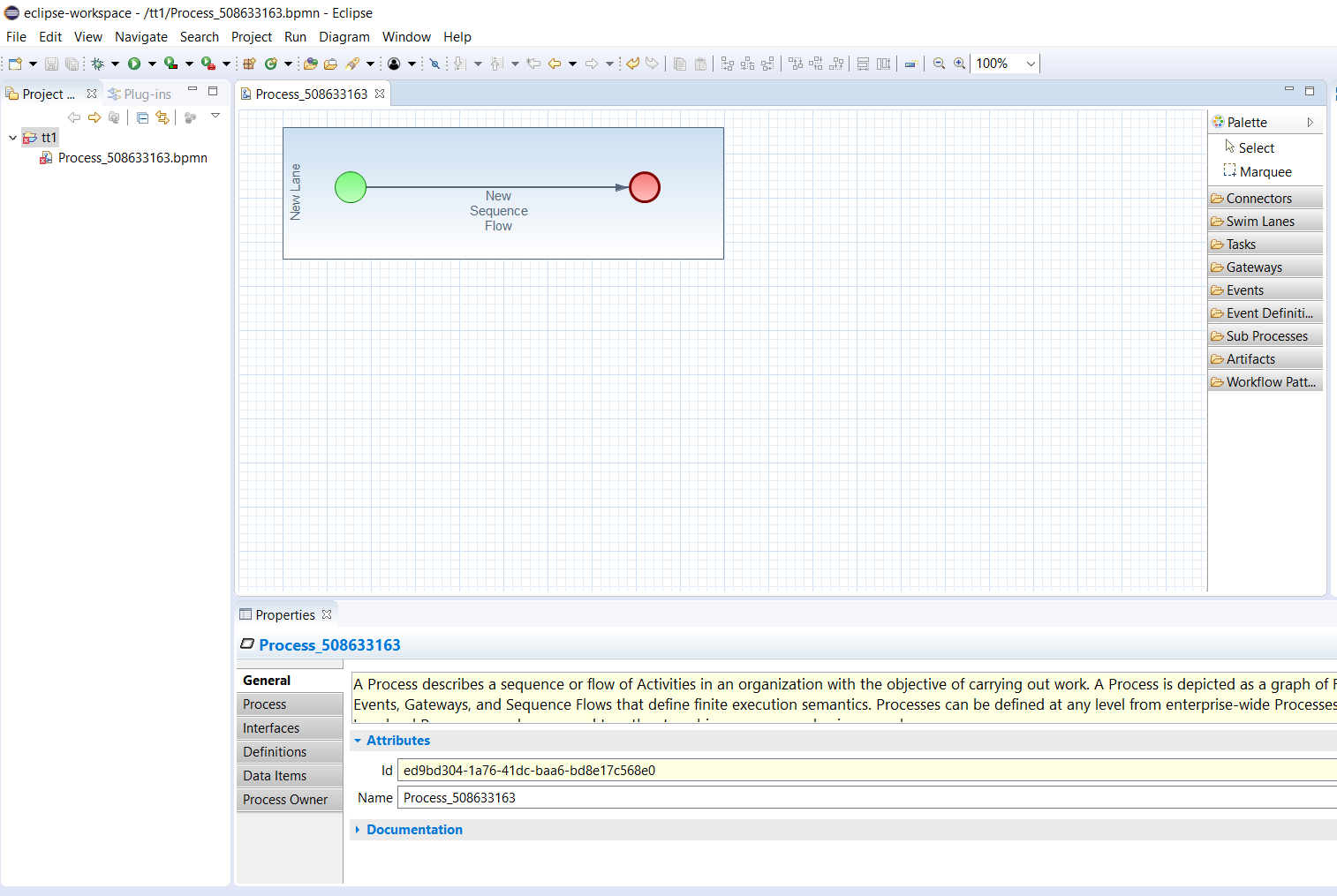1337x896 pixels.
Task: Open the Gateways palette drawer
Action: click(1265, 267)
